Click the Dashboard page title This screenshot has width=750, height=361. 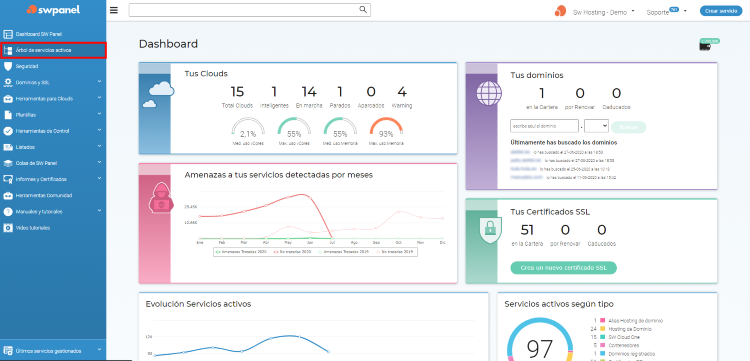[x=168, y=44]
